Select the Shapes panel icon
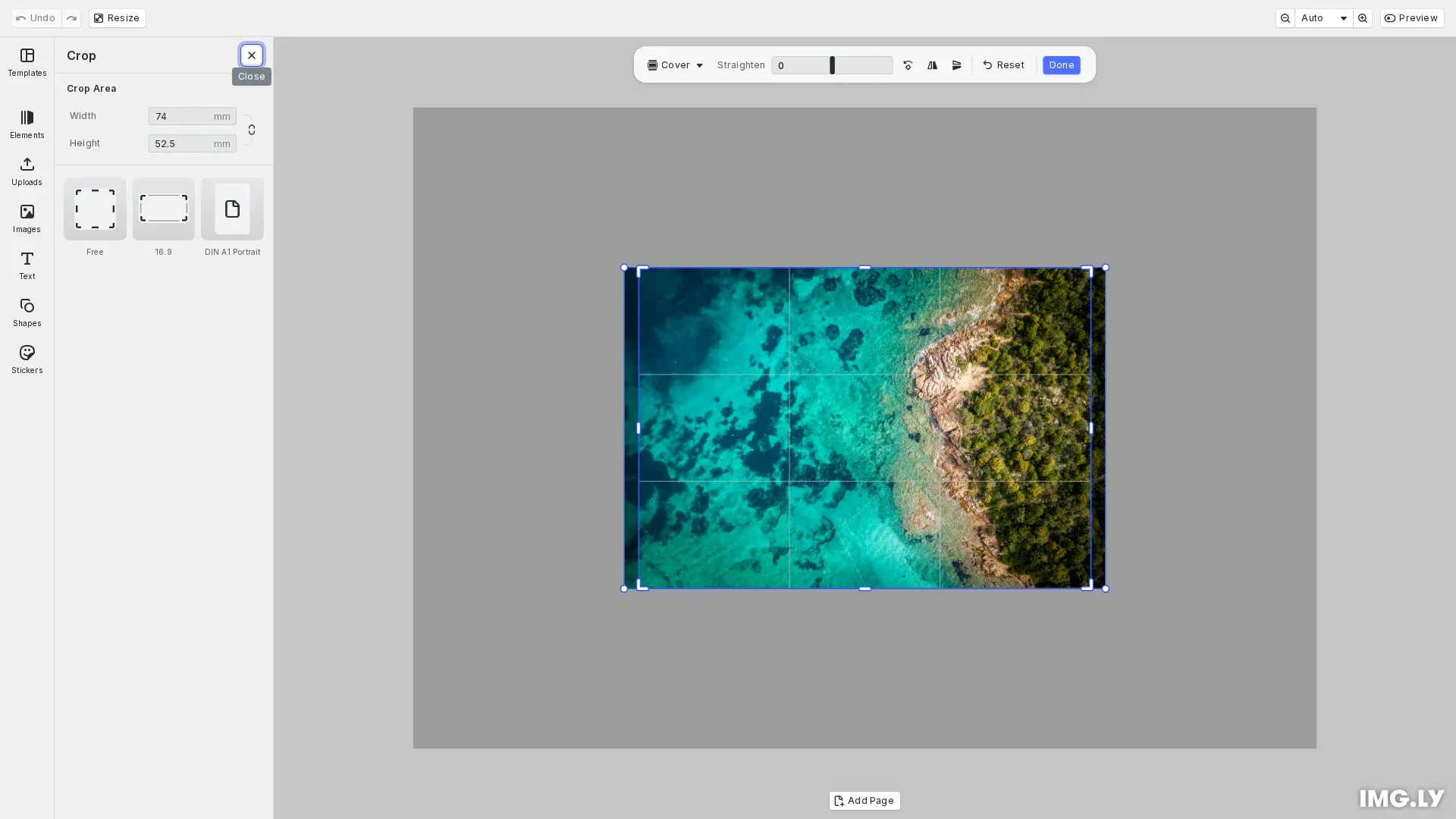 pyautogui.click(x=27, y=313)
